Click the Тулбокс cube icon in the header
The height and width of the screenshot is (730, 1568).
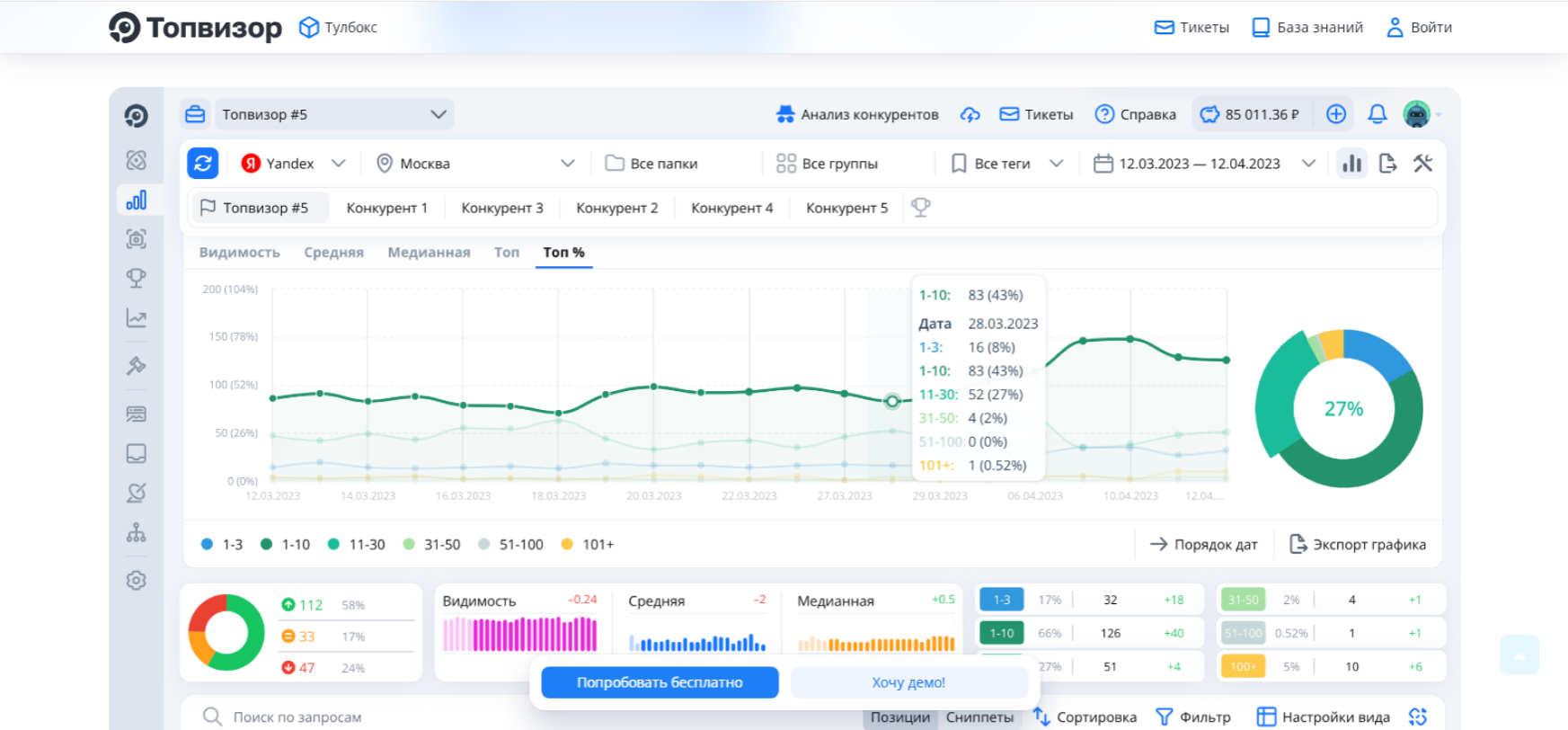click(309, 28)
